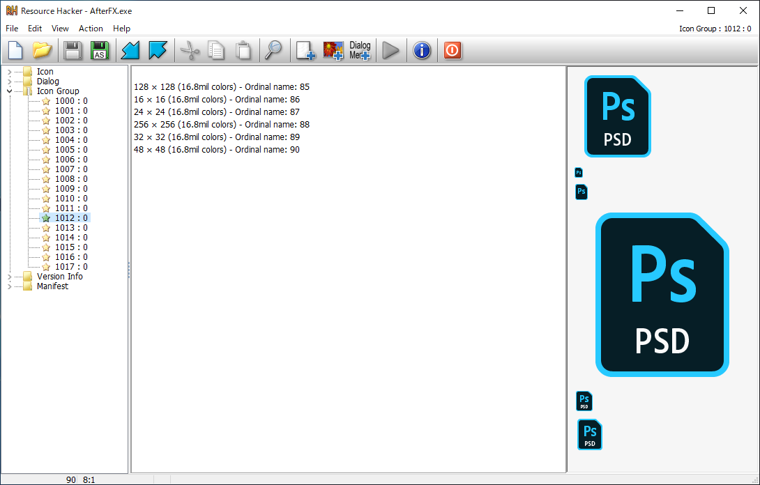Screen dimensions: 760x485
Task: Select icon group 1004 : 0
Action: [x=71, y=140]
